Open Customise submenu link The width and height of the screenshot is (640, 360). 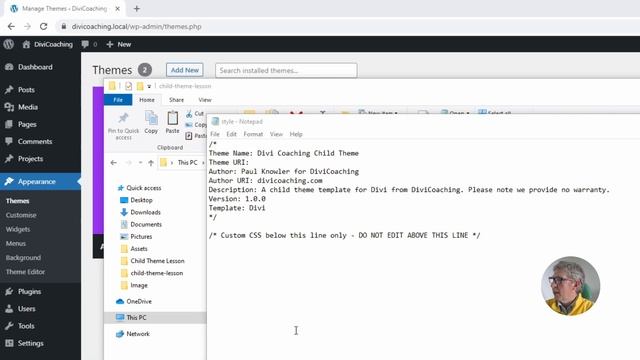(21, 215)
